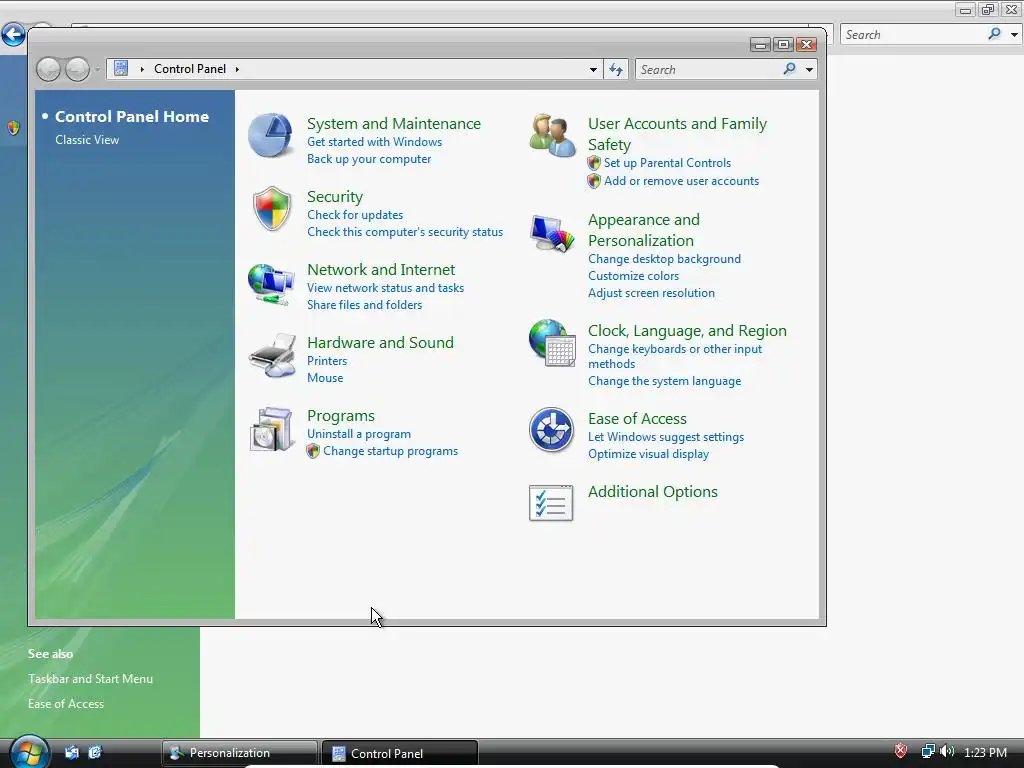Click Check this computer's security status
This screenshot has height=768, width=1024.
pos(405,232)
